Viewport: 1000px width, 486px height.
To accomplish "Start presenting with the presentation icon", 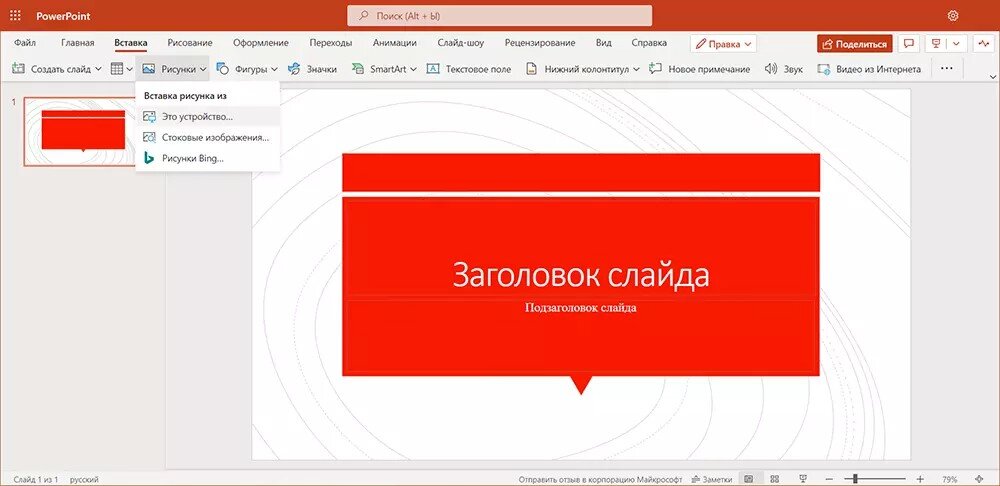I will 936,44.
